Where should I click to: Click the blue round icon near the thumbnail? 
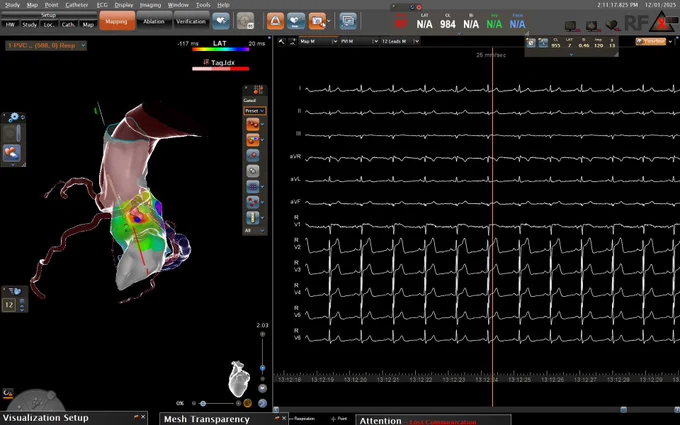coord(262,403)
